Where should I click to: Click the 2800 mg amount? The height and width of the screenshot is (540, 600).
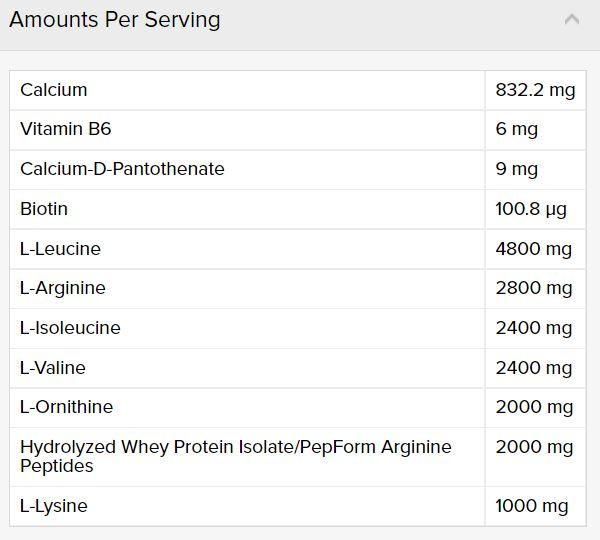click(534, 288)
